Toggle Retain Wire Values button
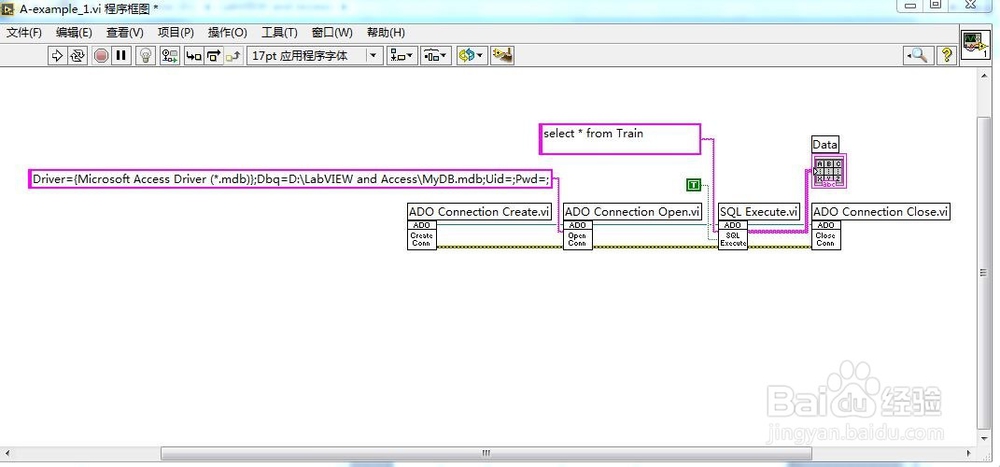Screen dimensions: 1000x467 (170, 56)
